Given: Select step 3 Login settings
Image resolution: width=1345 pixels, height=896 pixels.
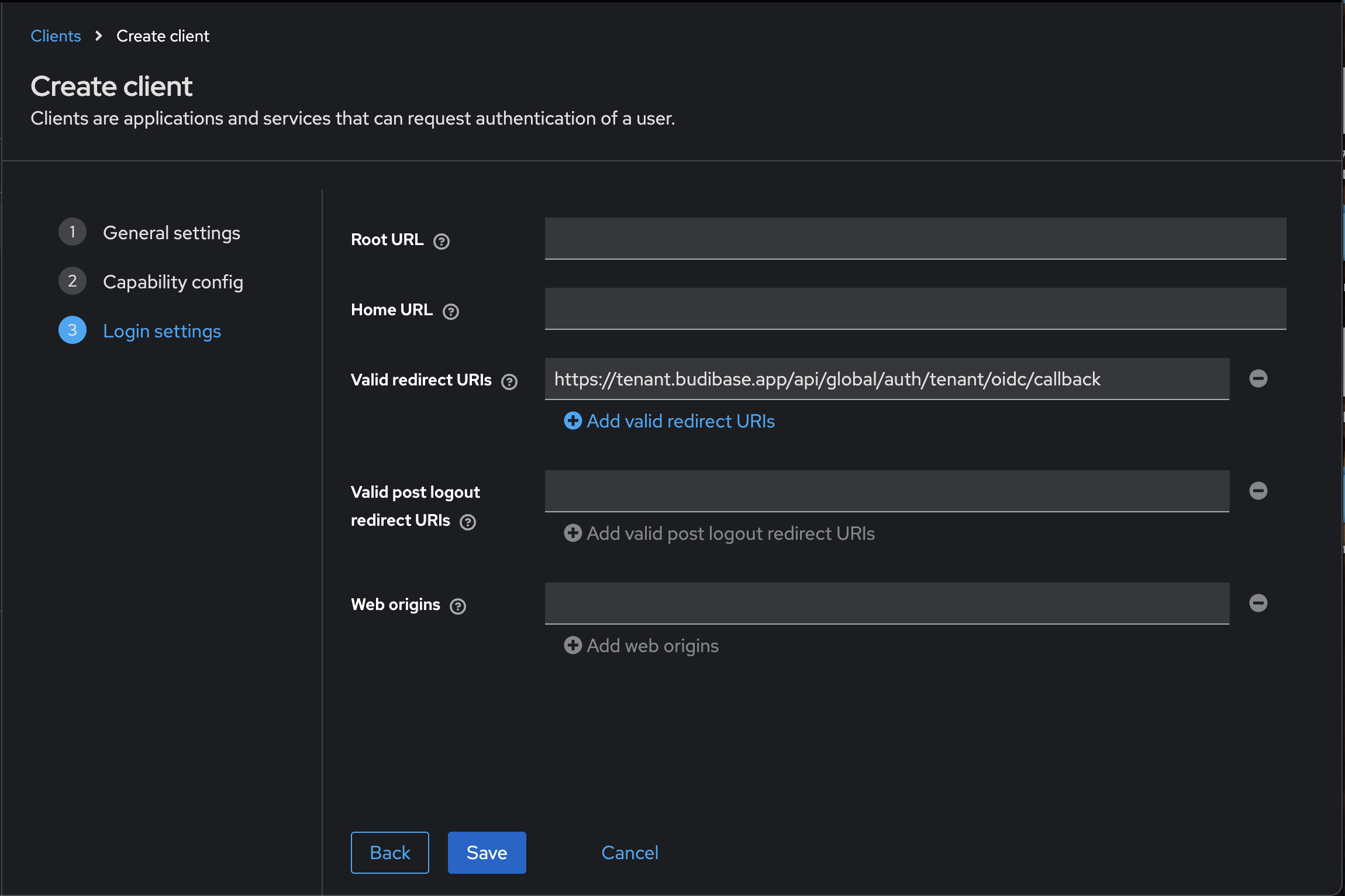Looking at the screenshot, I should click(140, 330).
